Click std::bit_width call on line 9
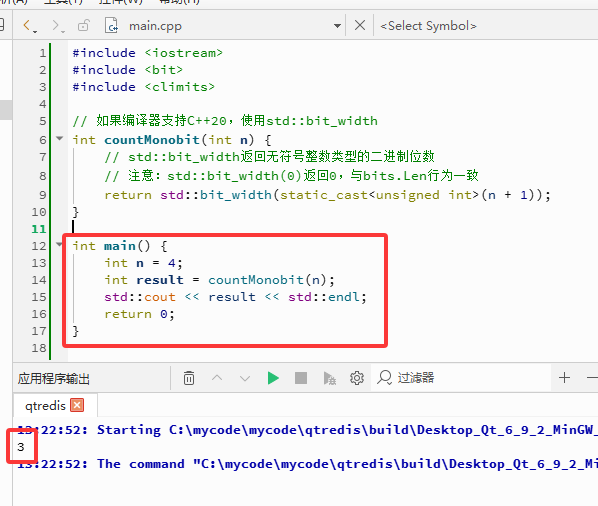This screenshot has width=598, height=506. pyautogui.click(x=216, y=195)
